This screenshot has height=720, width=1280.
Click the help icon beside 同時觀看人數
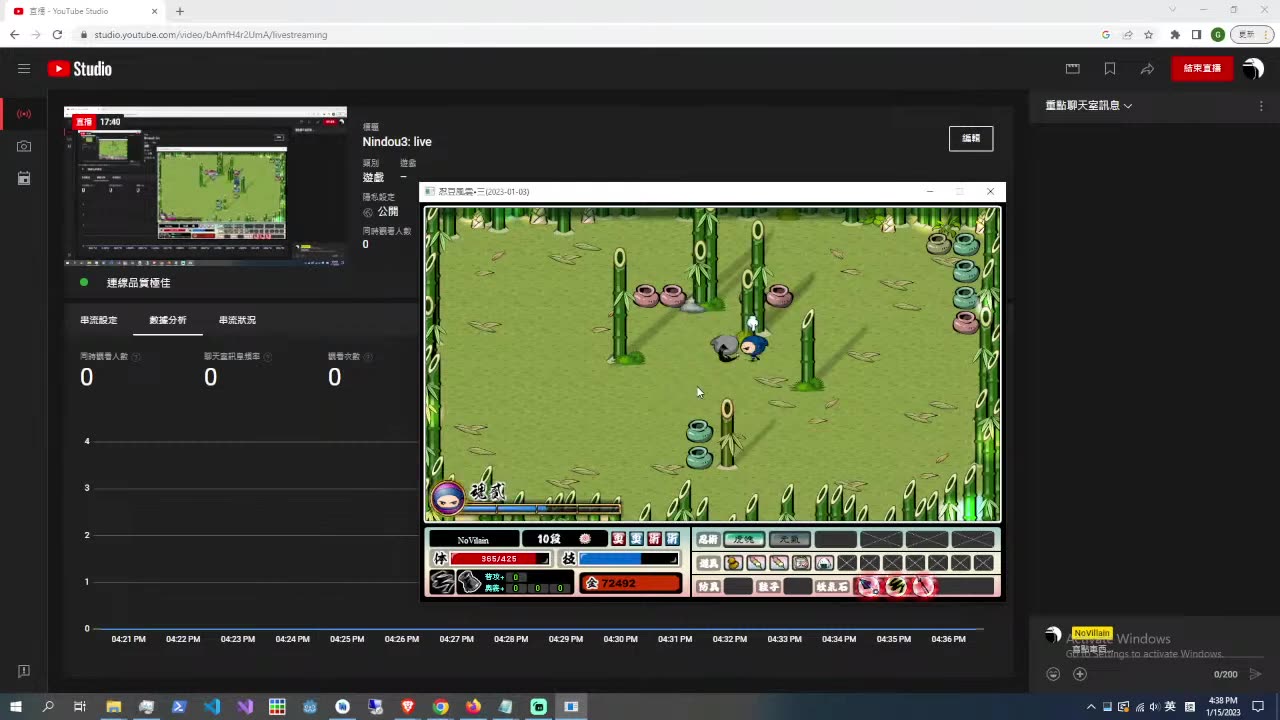[136, 357]
